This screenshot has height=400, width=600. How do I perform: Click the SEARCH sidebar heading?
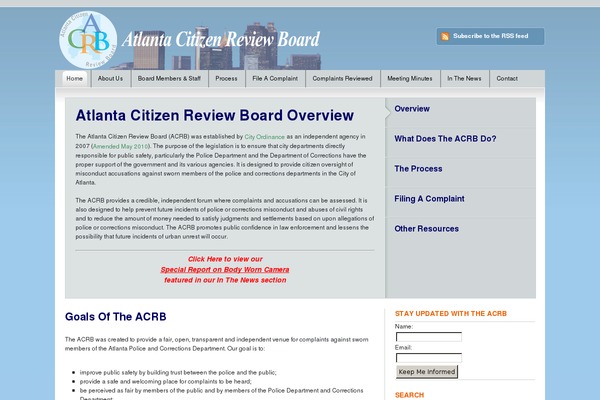pyautogui.click(x=409, y=395)
